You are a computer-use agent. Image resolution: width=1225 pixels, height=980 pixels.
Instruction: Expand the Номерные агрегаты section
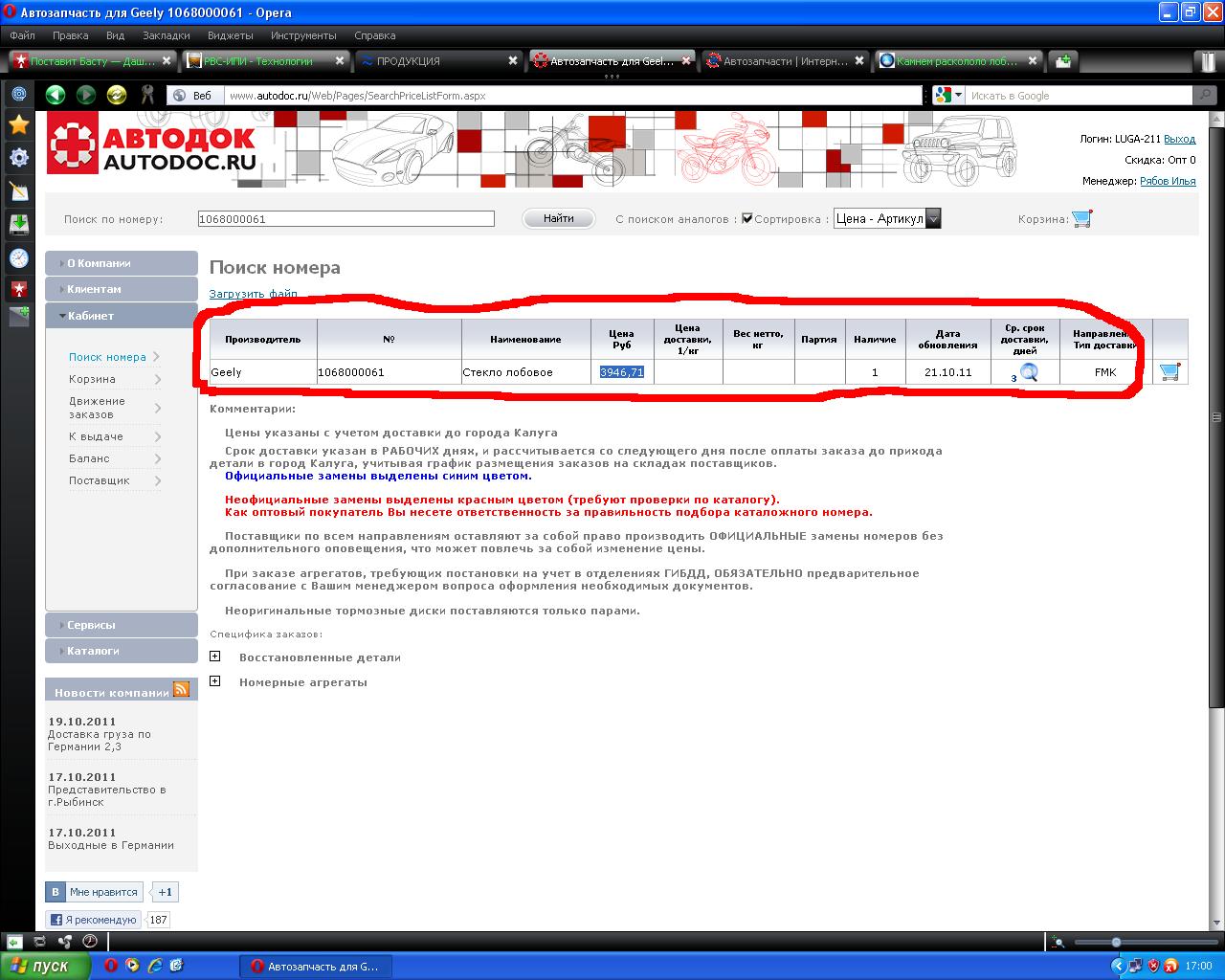(215, 681)
